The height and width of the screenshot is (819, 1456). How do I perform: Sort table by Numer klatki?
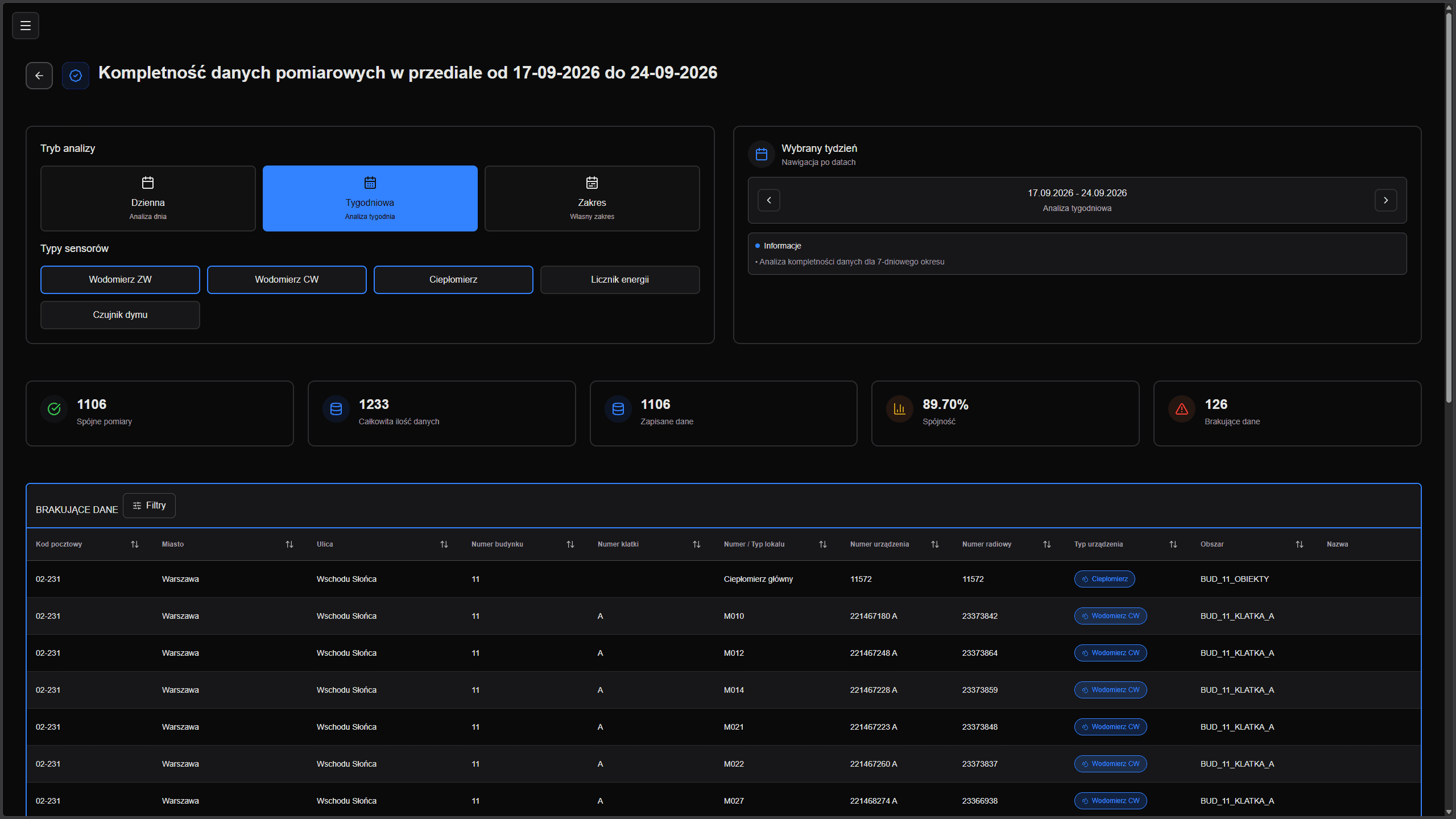[x=697, y=544]
